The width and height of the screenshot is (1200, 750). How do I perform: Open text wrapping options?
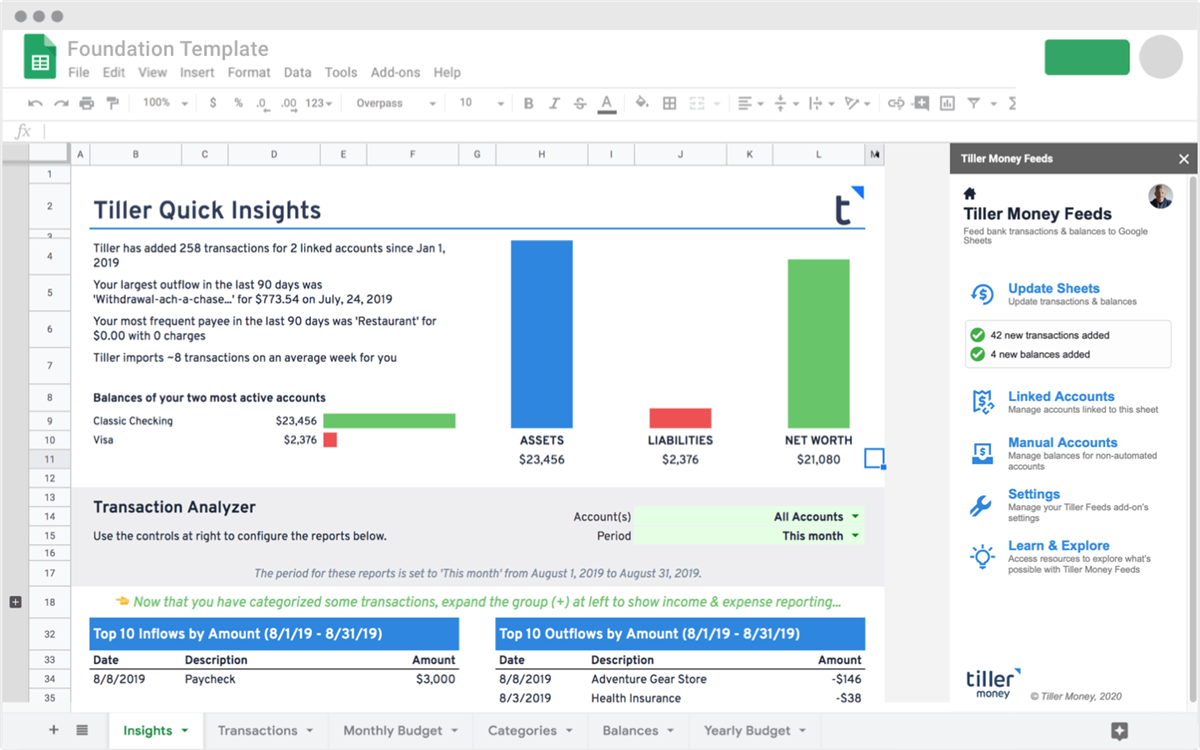pyautogui.click(x=820, y=103)
